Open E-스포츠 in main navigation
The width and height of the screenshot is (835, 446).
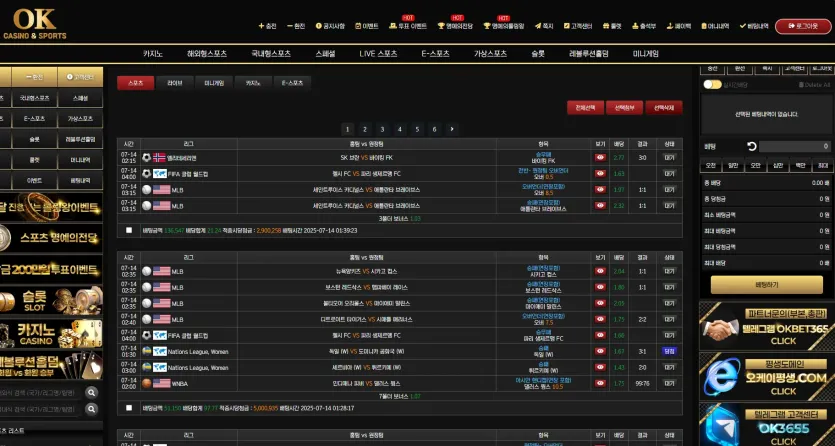[x=436, y=54]
